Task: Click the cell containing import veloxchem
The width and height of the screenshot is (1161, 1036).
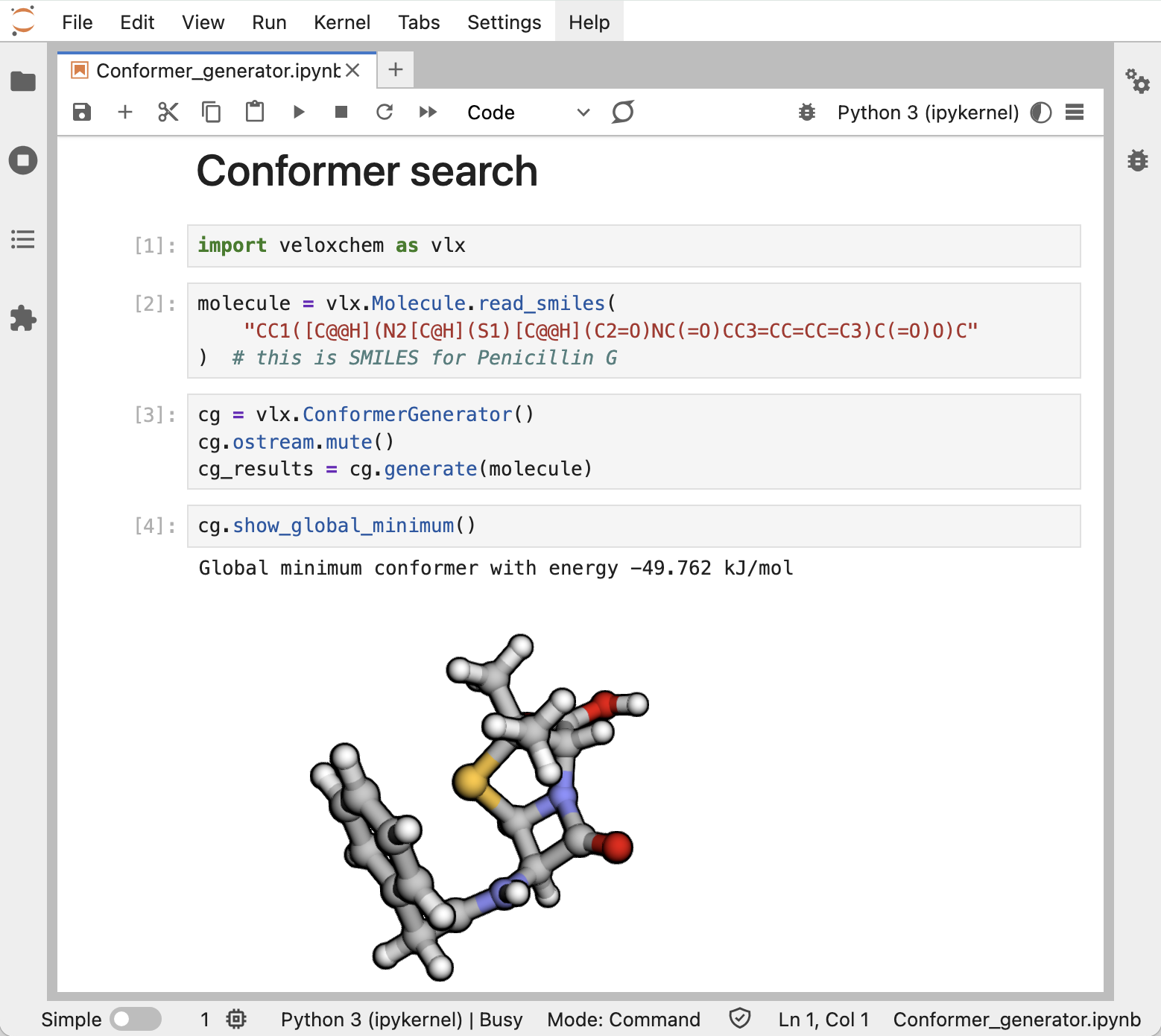Action: pyautogui.click(x=633, y=246)
